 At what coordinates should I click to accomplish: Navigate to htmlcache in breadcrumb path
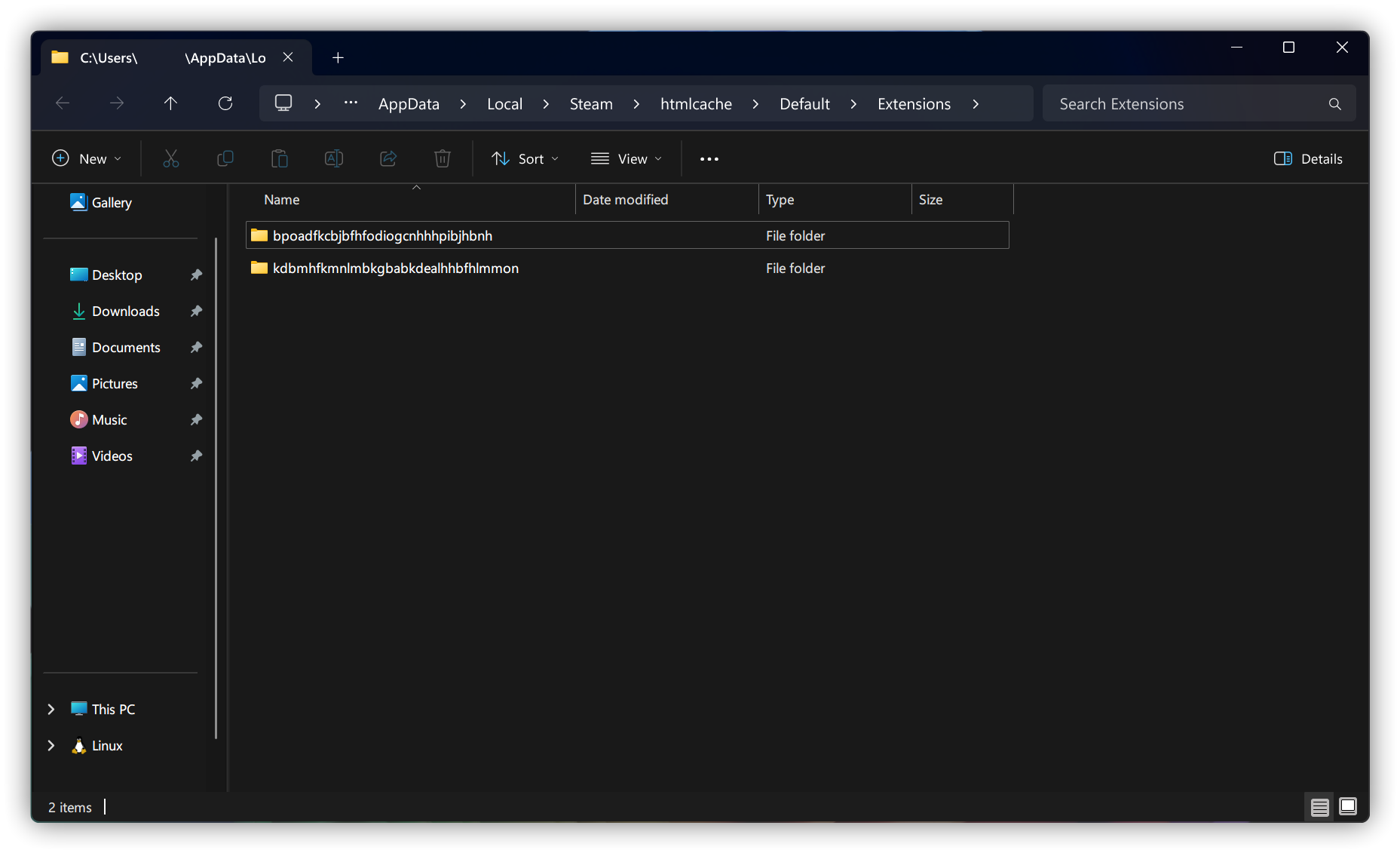(696, 104)
